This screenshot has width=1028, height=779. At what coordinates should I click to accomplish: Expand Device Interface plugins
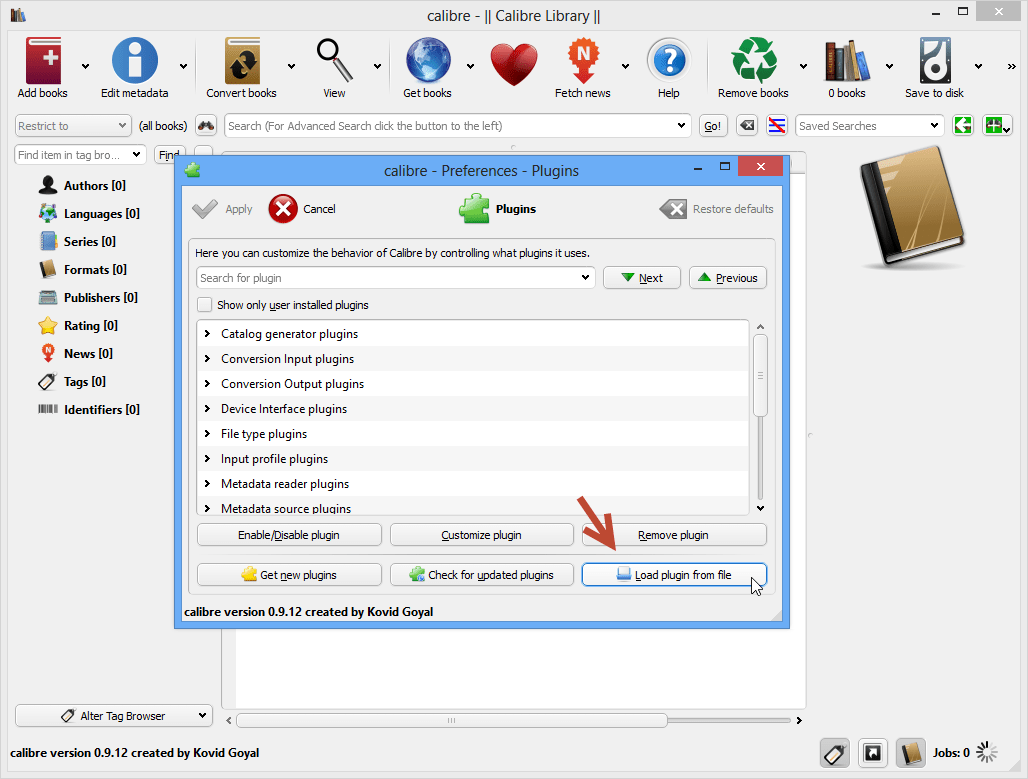(283, 408)
